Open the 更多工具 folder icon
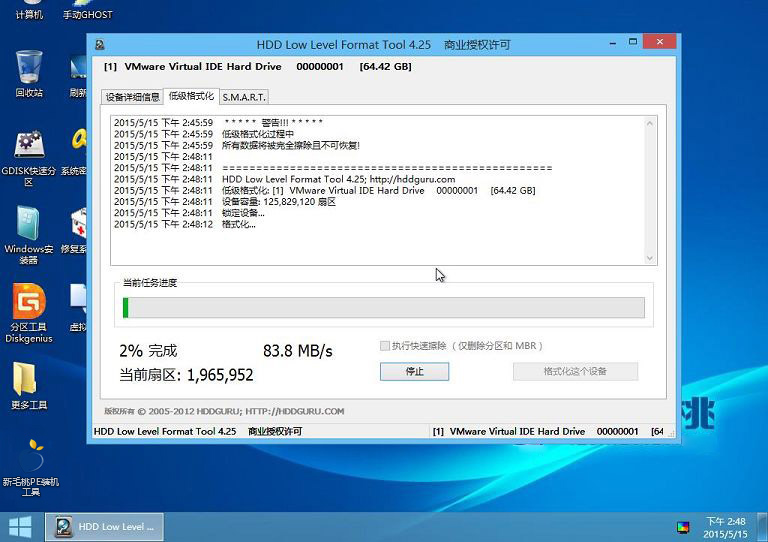The image size is (768, 542). pos(29,386)
